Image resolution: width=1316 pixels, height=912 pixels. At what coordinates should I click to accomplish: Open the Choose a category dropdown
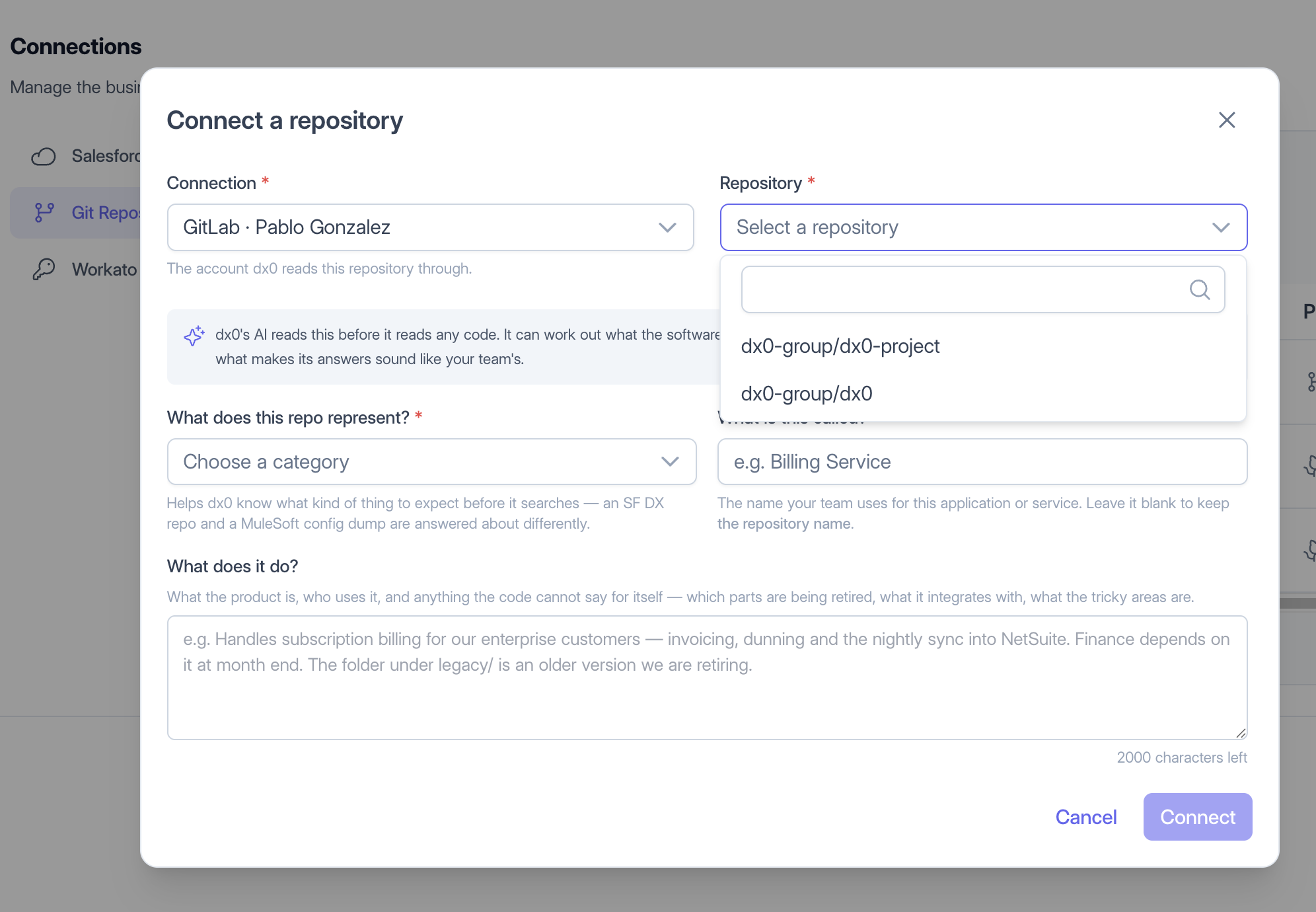[x=431, y=462]
